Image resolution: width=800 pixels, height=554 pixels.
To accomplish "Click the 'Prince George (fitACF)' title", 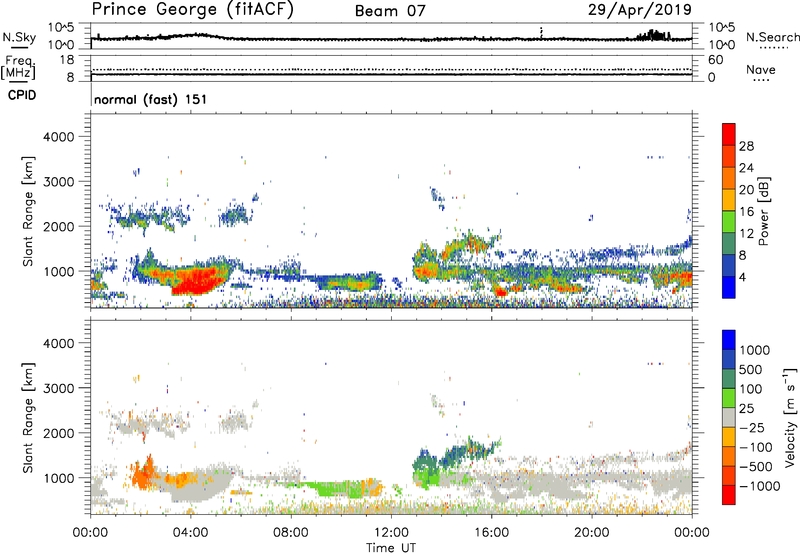I will point(192,9).
